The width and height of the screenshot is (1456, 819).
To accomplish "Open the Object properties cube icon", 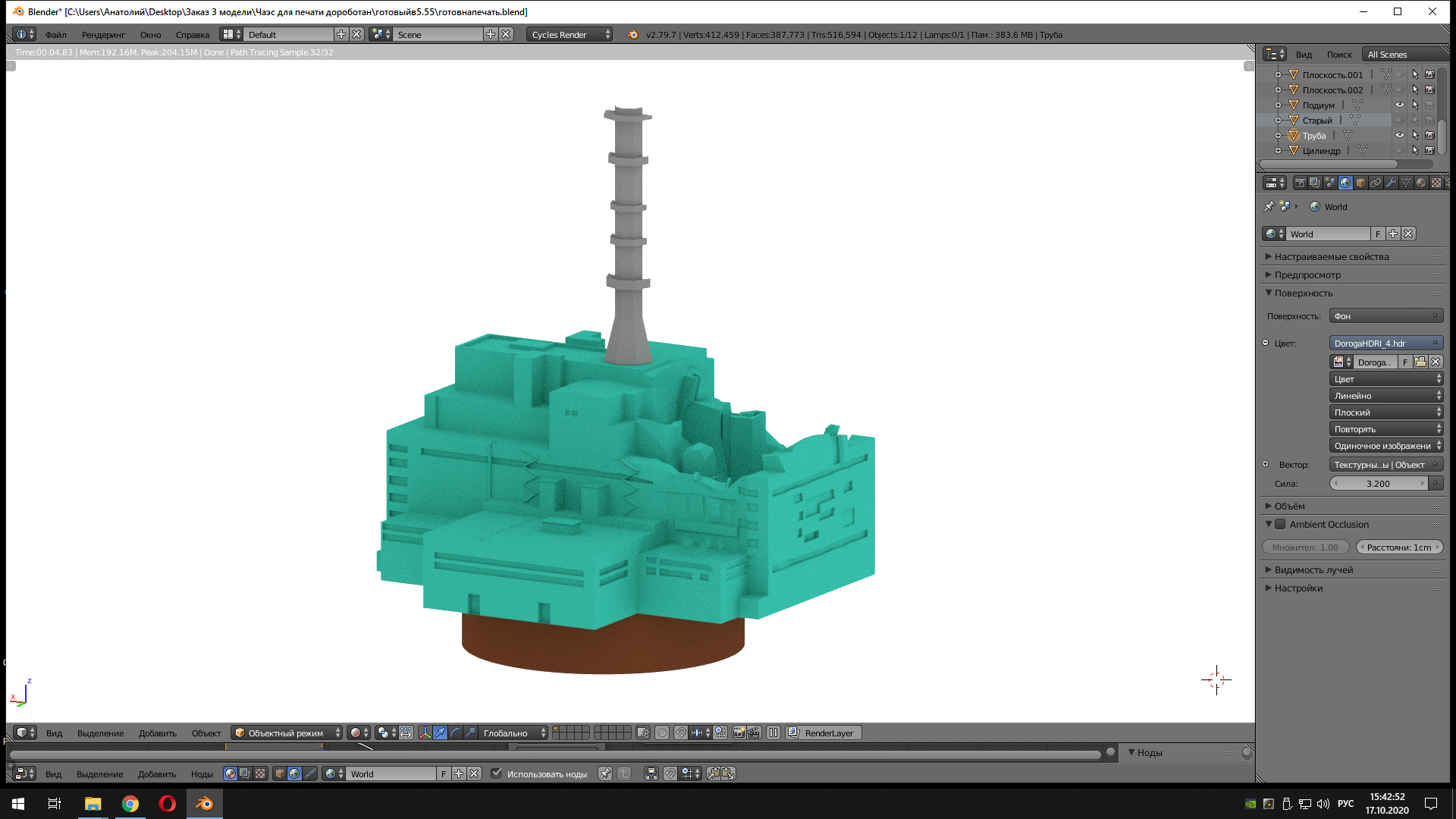I will (x=1360, y=183).
